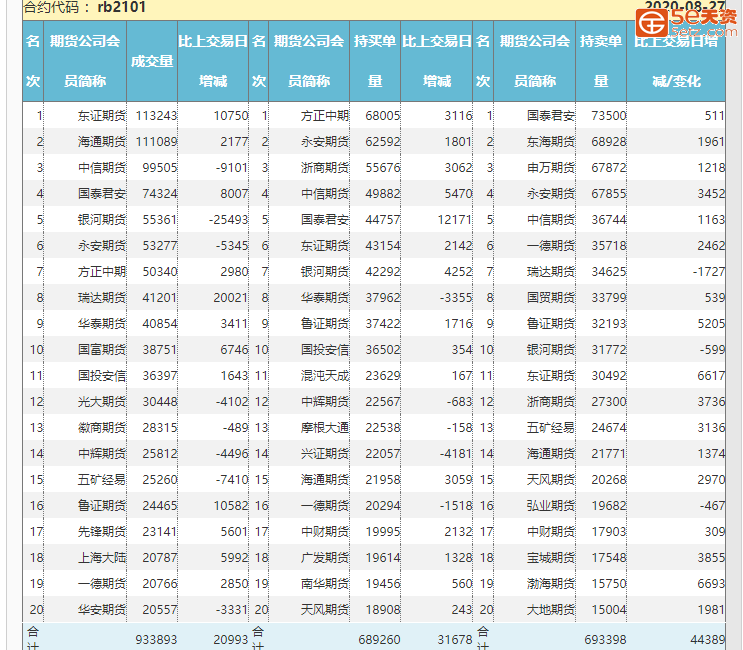Screen dimensions: 743x650
Task: Select long position change value -3355
Action: pyautogui.click(x=456, y=298)
